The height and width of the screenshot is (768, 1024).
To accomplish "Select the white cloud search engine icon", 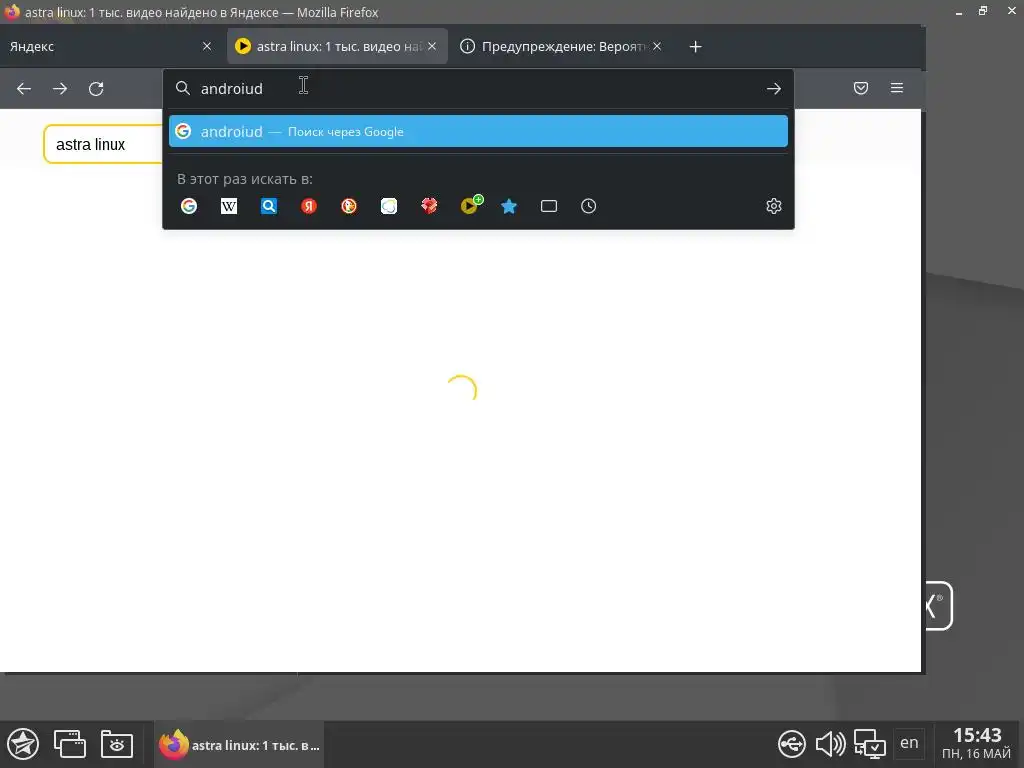I will point(389,206).
